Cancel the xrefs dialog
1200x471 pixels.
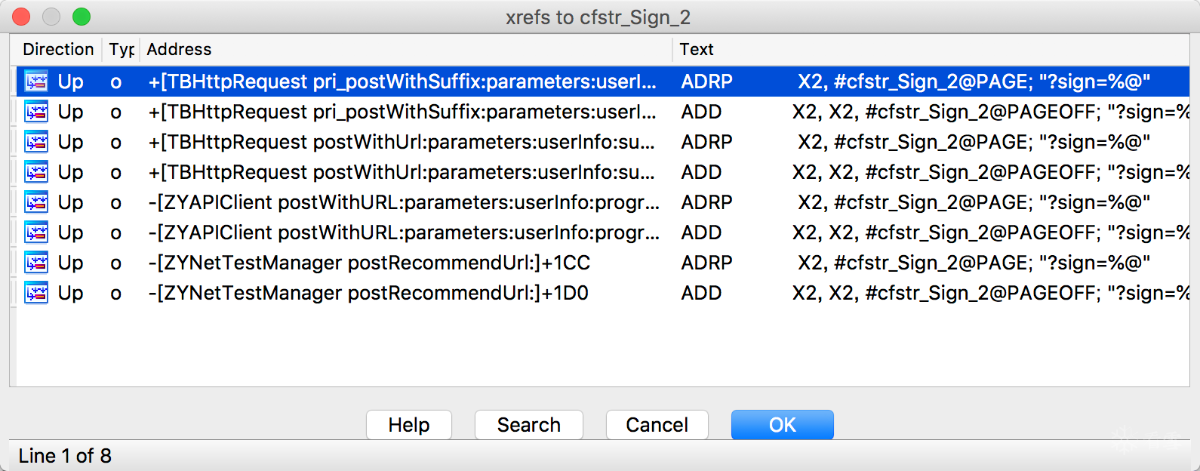click(x=657, y=425)
